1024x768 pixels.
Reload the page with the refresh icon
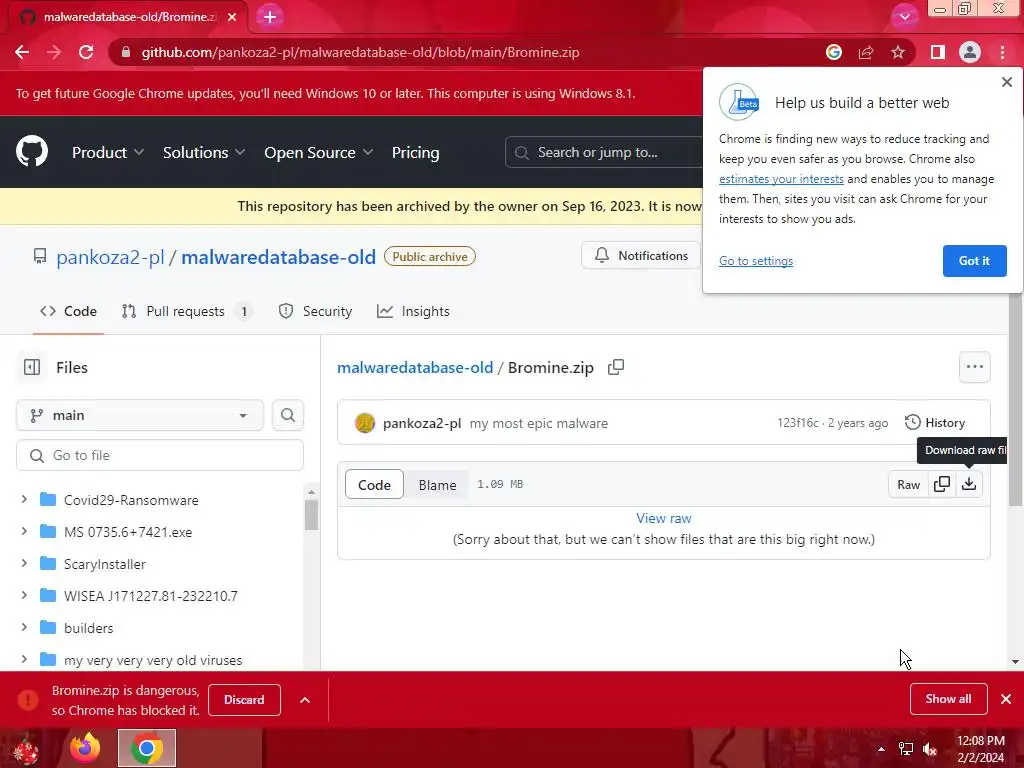[86, 52]
